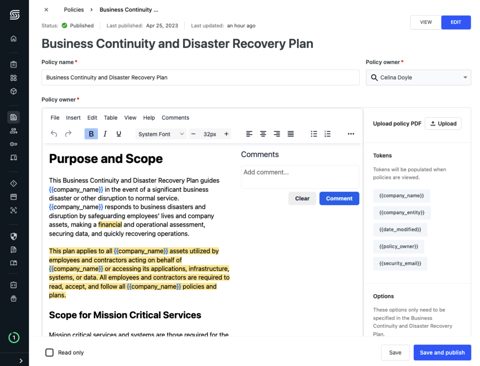Insert a numbered list
The image size is (480, 366).
(328, 134)
